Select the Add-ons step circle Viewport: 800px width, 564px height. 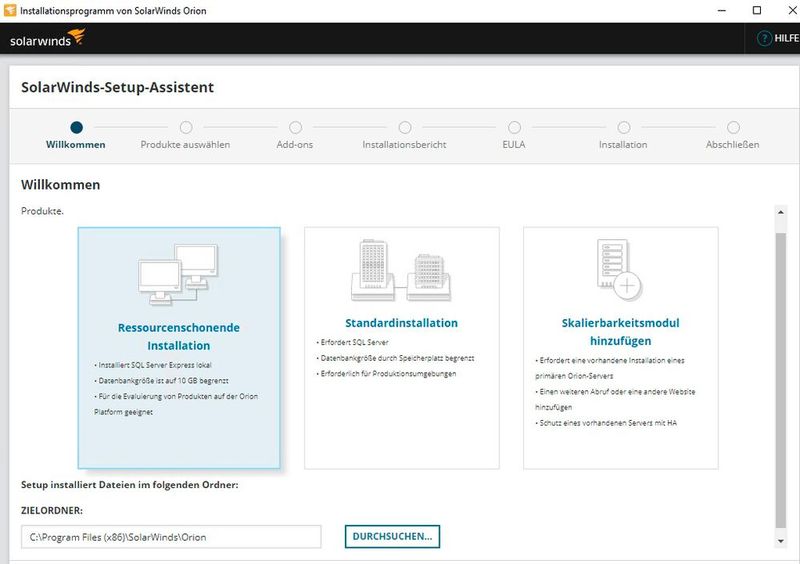(x=295, y=127)
